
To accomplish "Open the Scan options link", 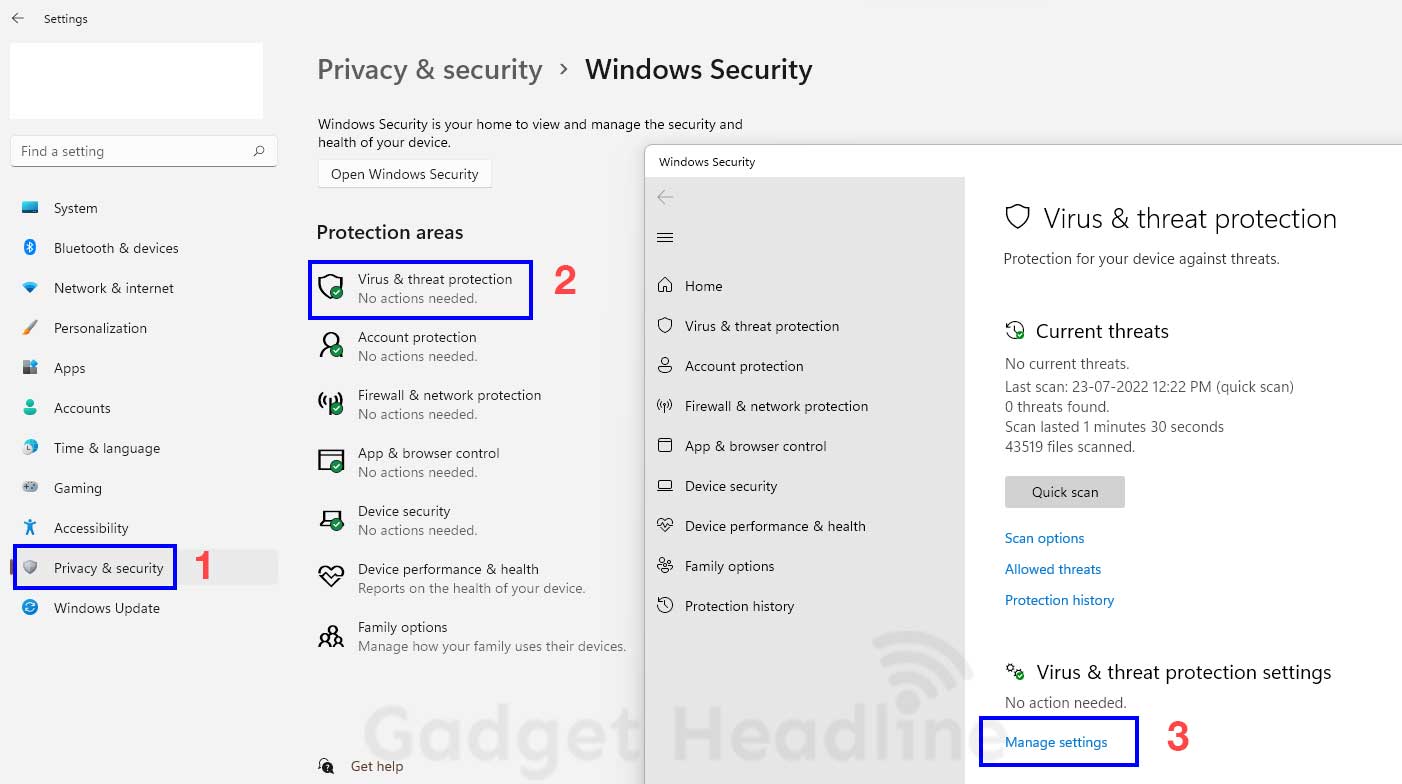I will (1044, 538).
